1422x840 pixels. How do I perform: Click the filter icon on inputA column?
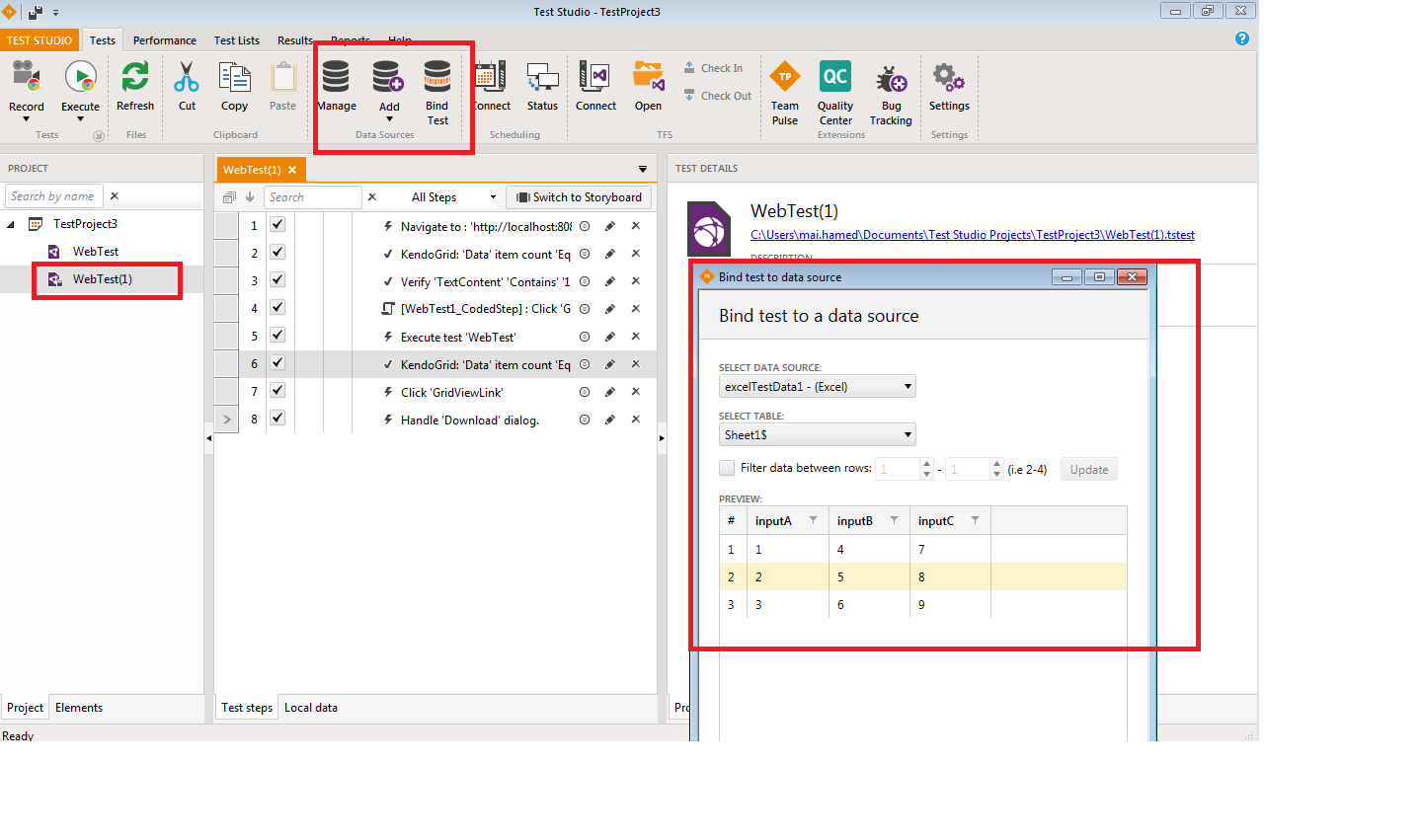(x=813, y=520)
